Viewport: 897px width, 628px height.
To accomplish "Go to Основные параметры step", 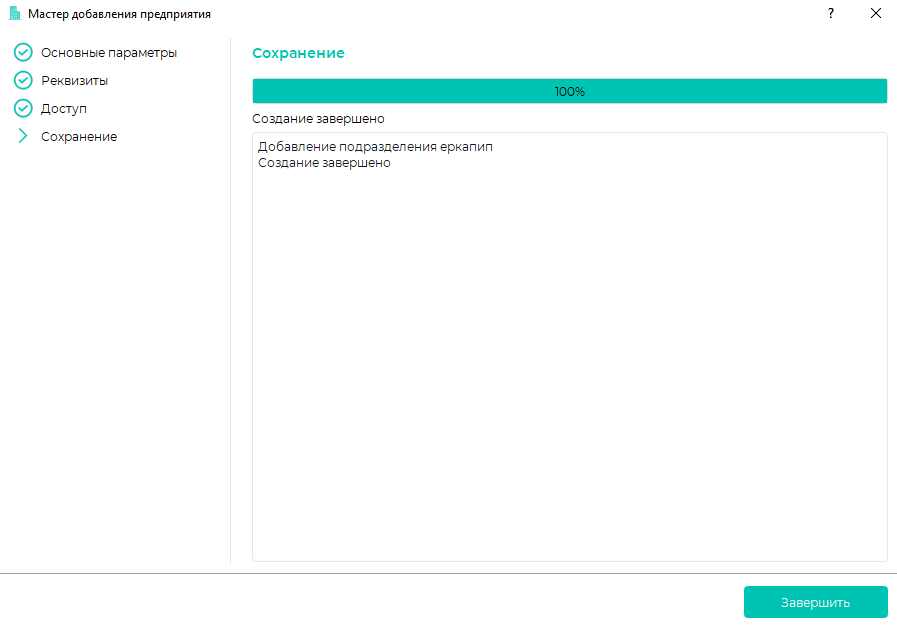I will (109, 53).
